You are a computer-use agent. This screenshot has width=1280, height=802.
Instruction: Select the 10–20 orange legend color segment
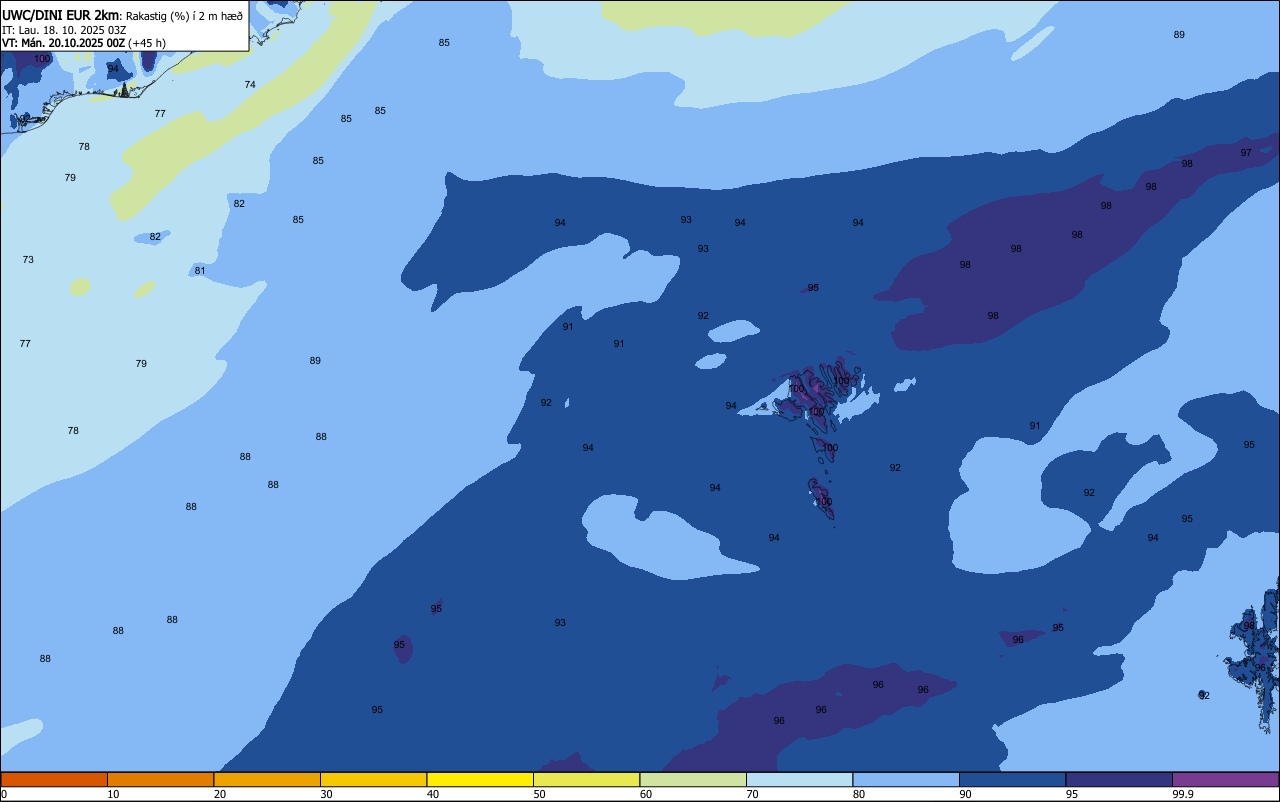(160, 779)
